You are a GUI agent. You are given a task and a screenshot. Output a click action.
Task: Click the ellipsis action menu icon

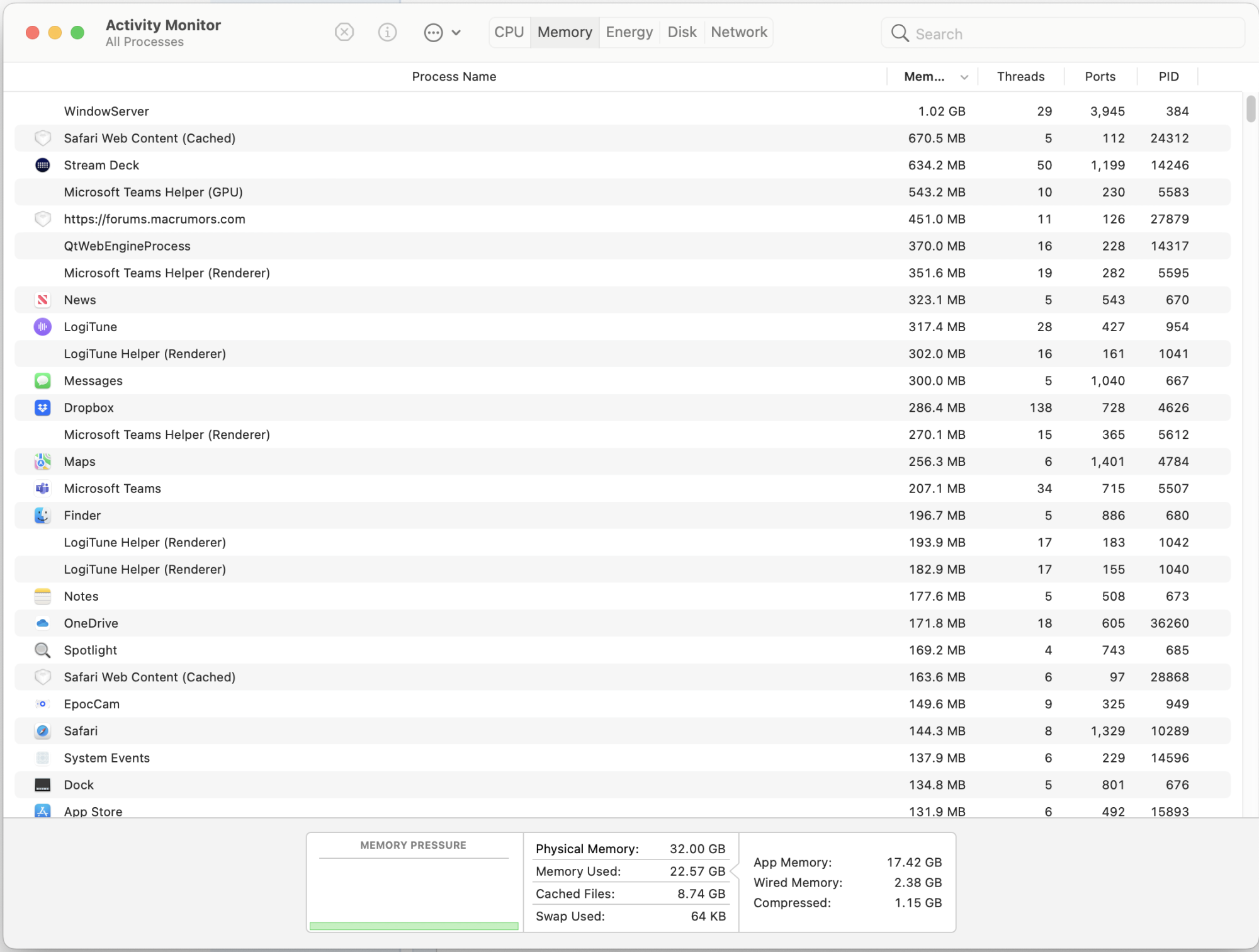(x=433, y=33)
